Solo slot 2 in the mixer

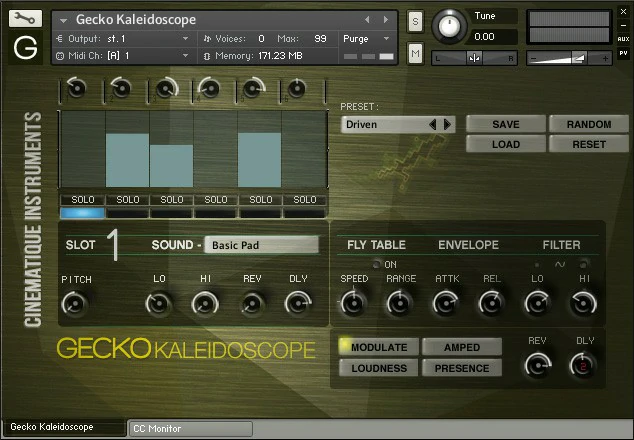point(128,200)
